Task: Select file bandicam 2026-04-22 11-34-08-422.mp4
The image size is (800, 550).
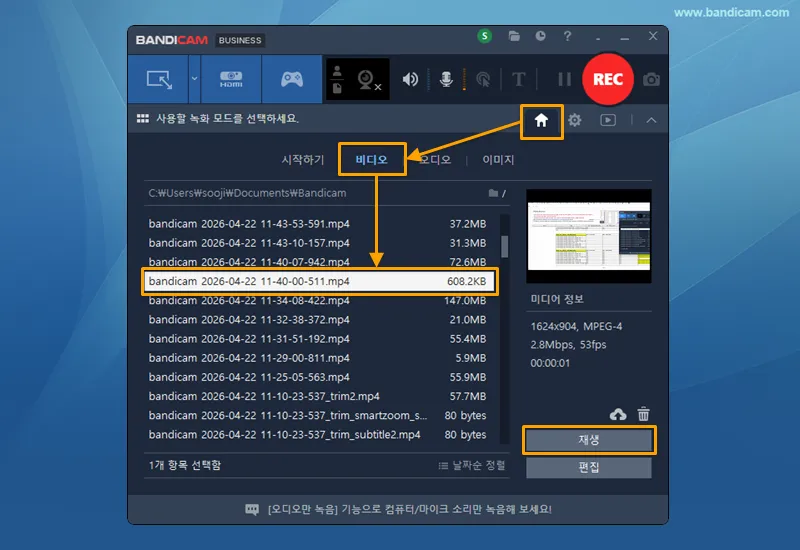Action: [x=317, y=301]
